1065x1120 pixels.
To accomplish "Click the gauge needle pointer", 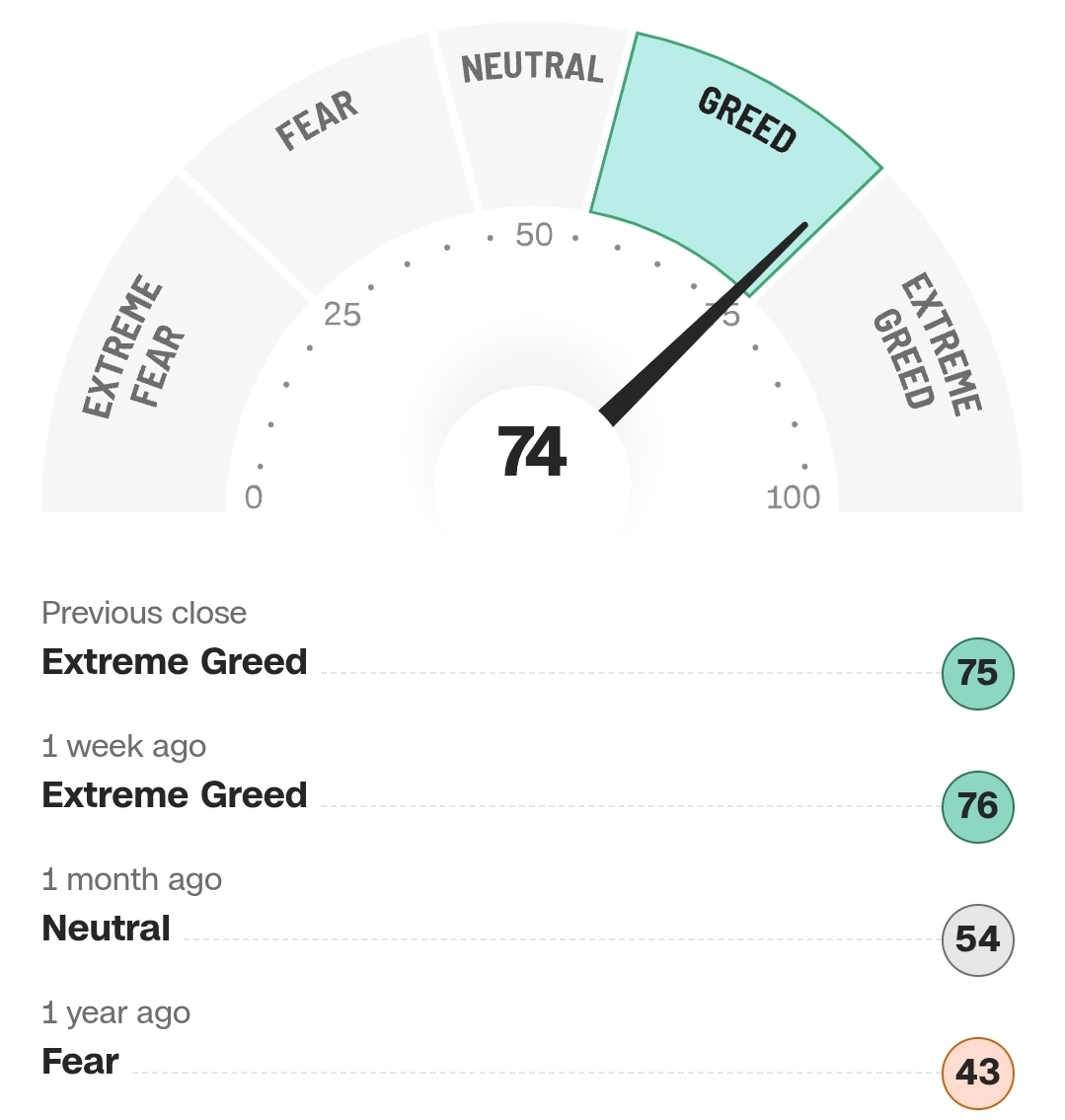I will click(x=704, y=325).
